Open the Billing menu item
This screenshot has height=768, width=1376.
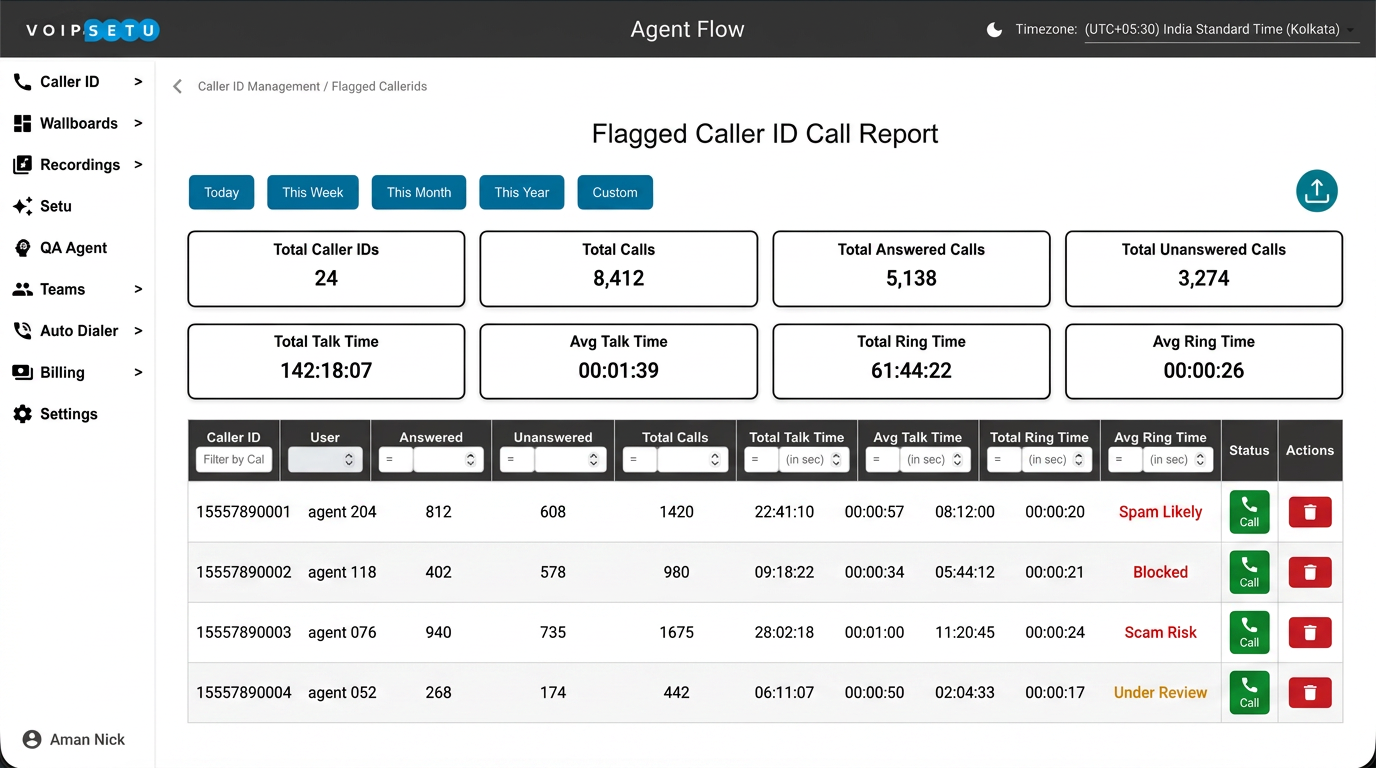click(x=78, y=372)
